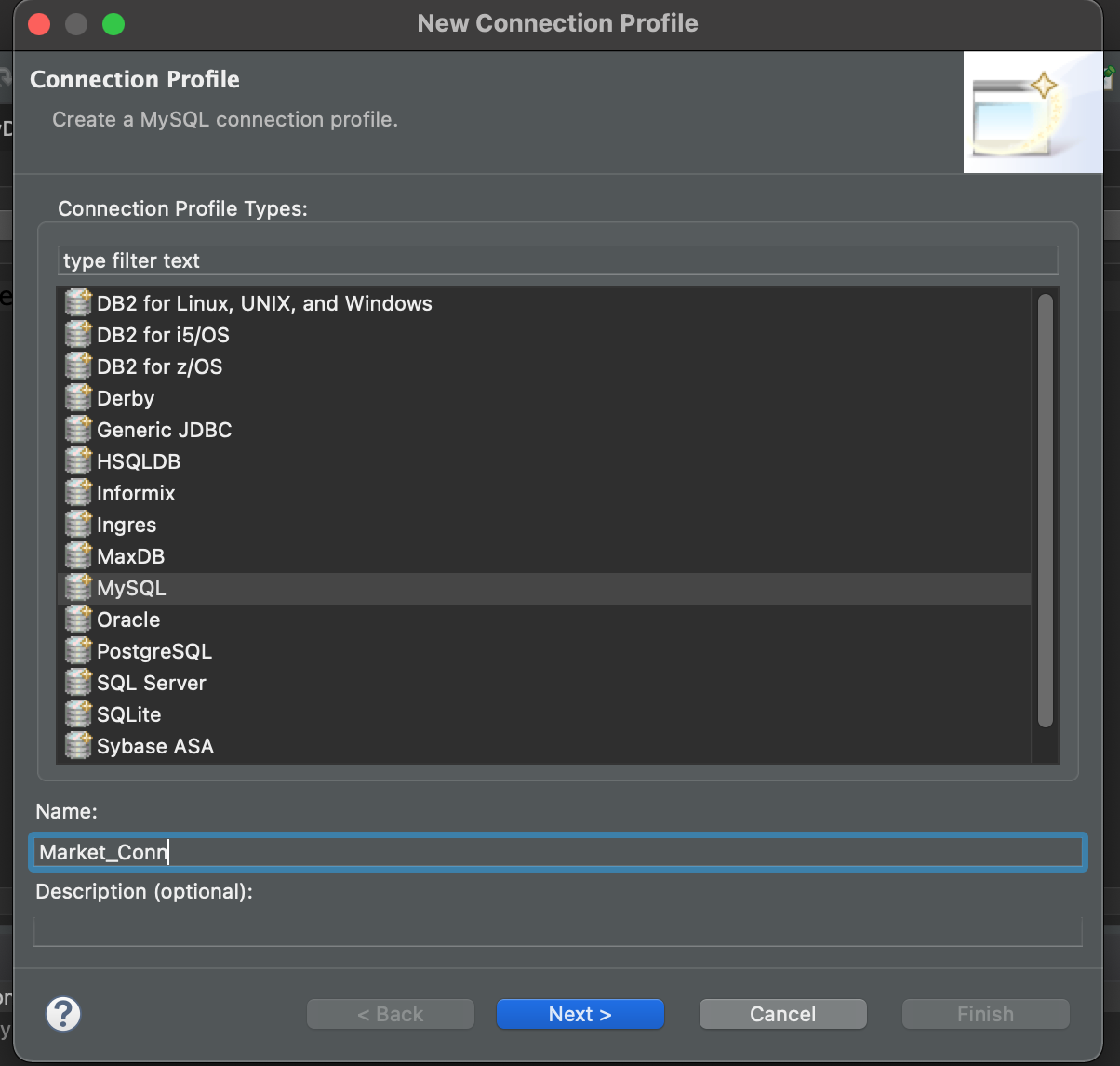1120x1066 pixels.
Task: Close the dialog with red window button
Action: point(39,23)
